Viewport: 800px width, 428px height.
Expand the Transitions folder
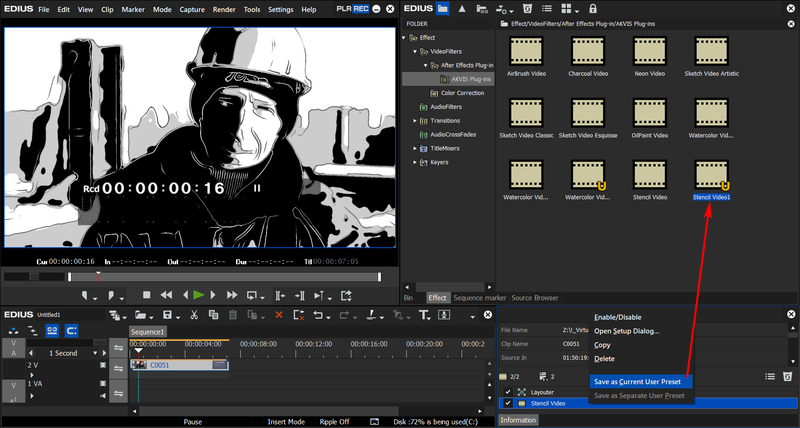coord(415,121)
